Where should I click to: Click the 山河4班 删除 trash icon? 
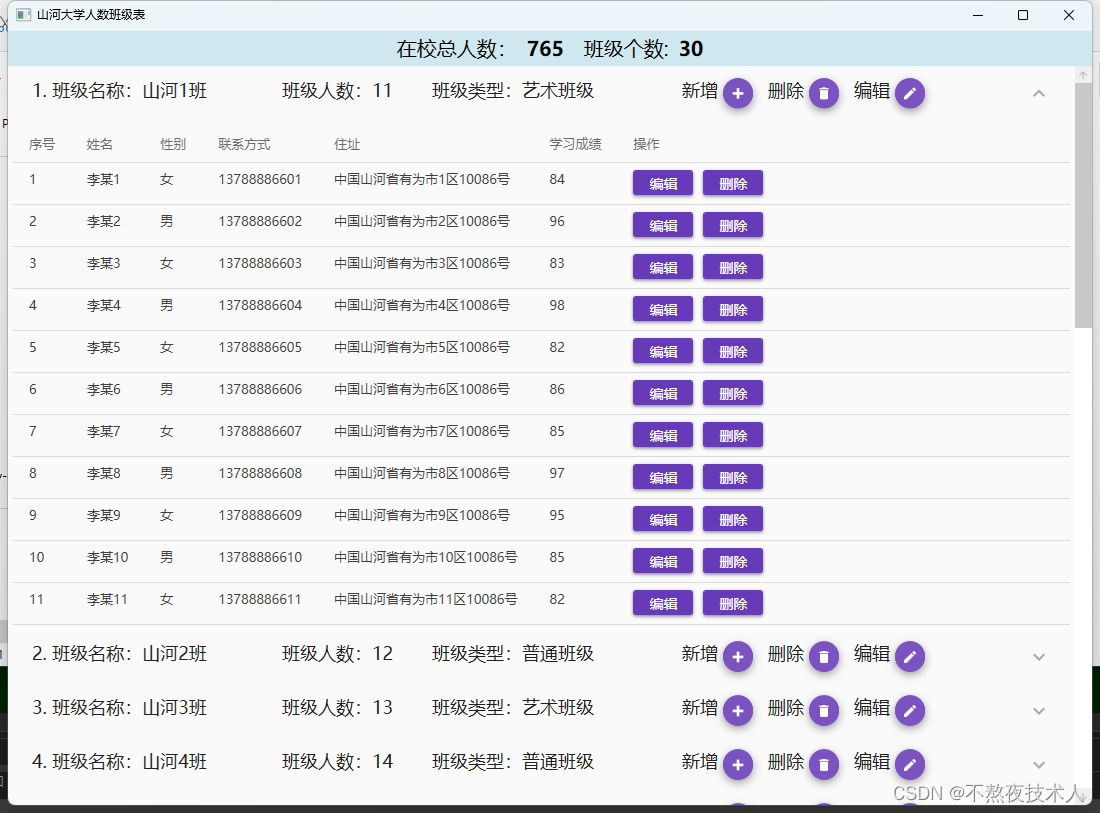pos(824,764)
